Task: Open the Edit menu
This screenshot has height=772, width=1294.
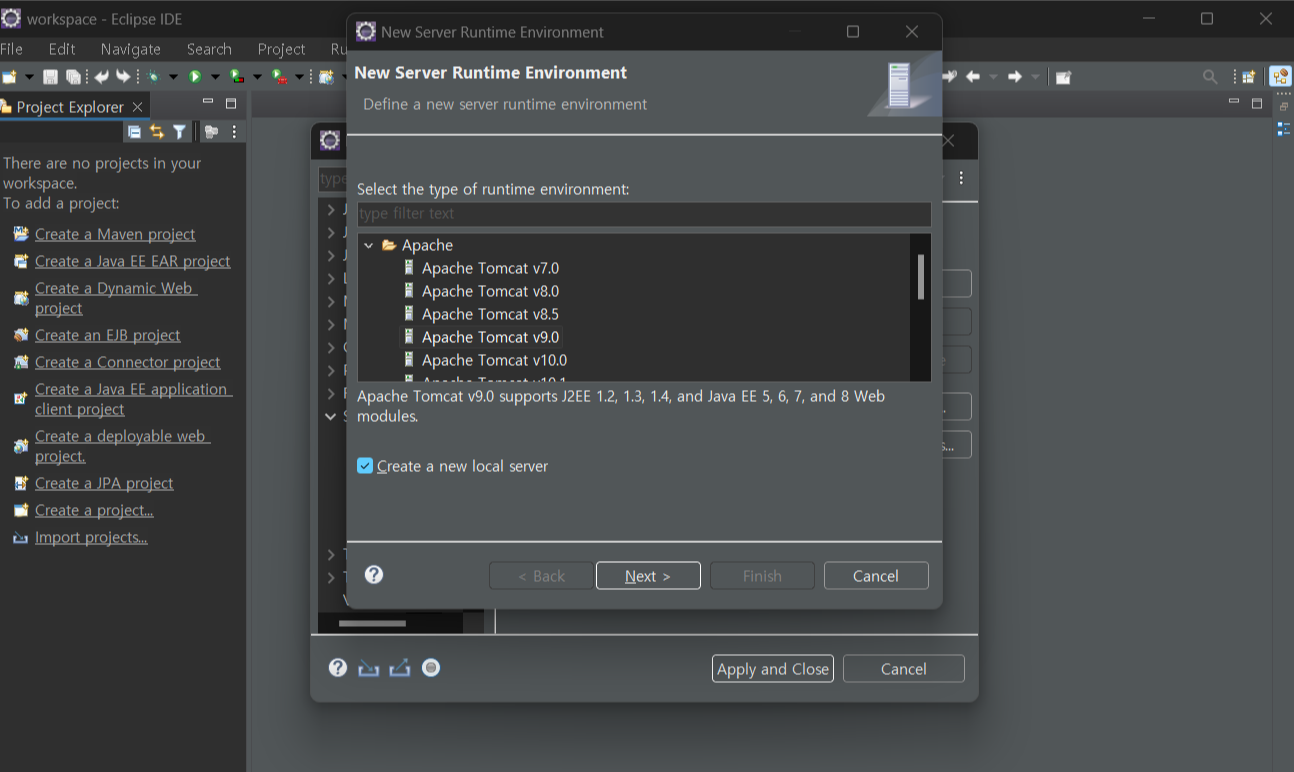Action: point(62,49)
